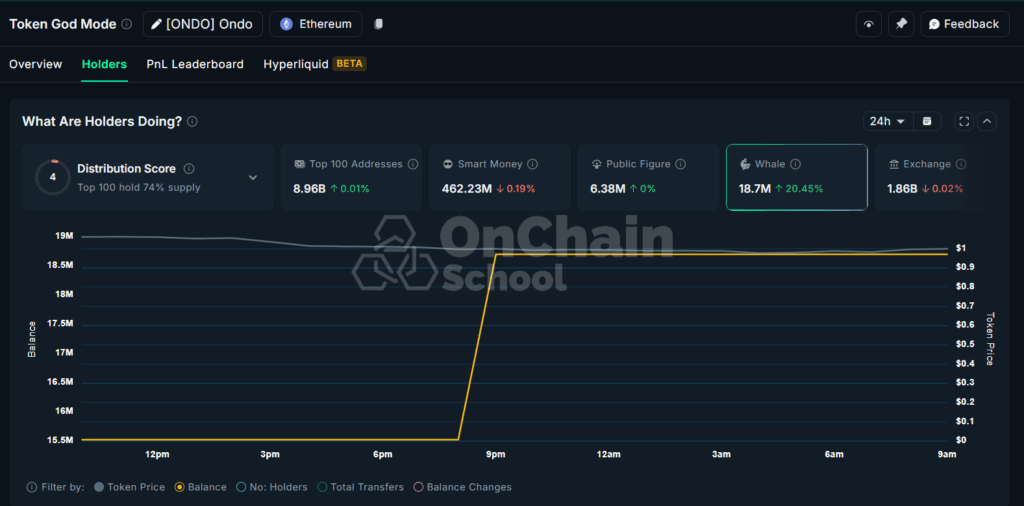The height and width of the screenshot is (506, 1024).
Task: Click the Exchange info icon
Action: [961, 165]
